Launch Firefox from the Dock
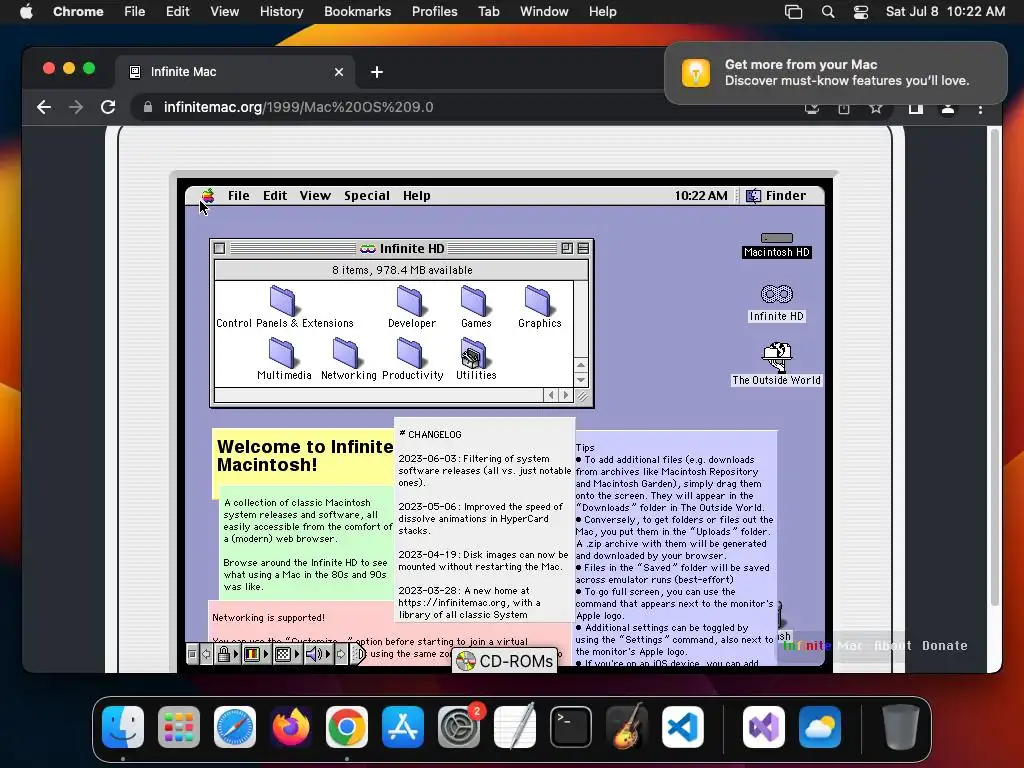Viewport: 1024px width, 768px height. pyautogui.click(x=291, y=727)
